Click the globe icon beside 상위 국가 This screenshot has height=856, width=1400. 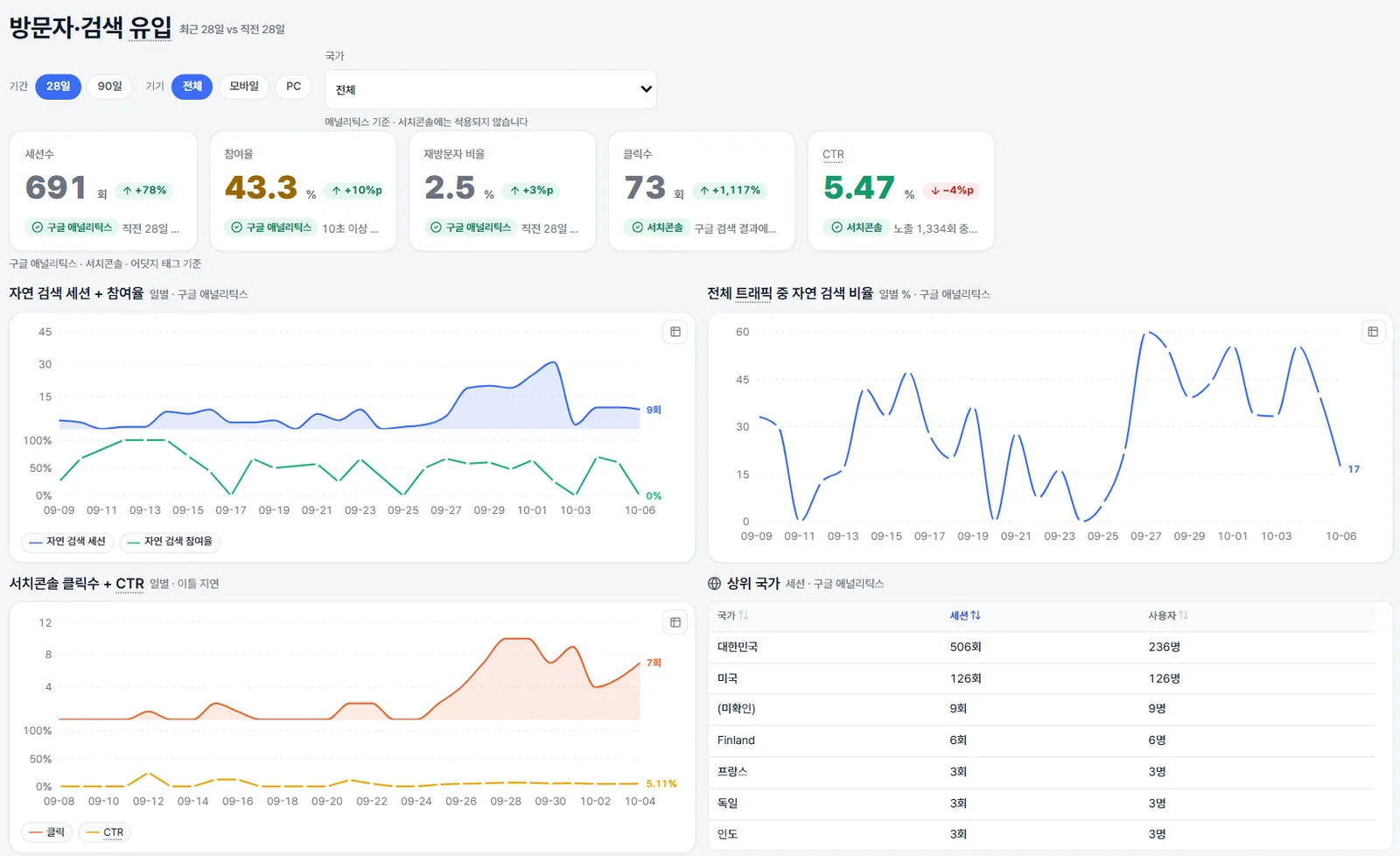pos(714,584)
